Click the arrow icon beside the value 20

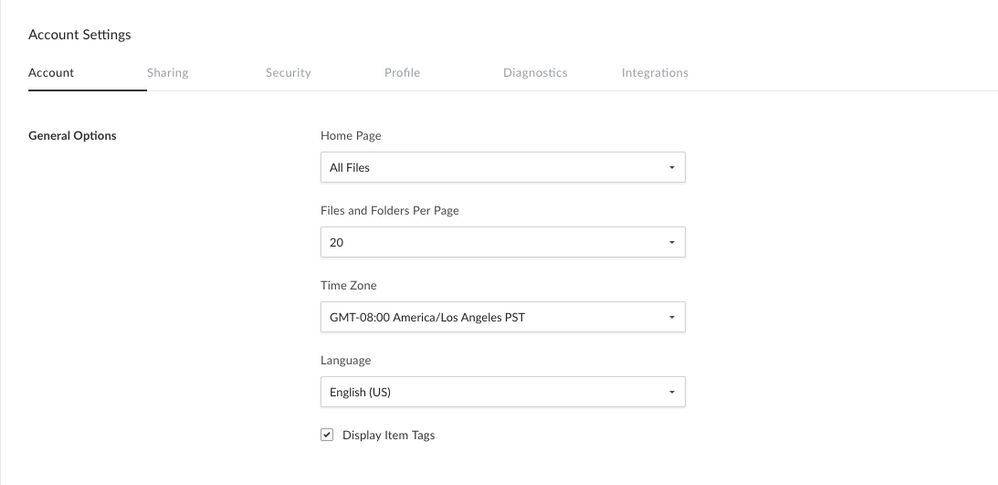pyautogui.click(x=672, y=242)
